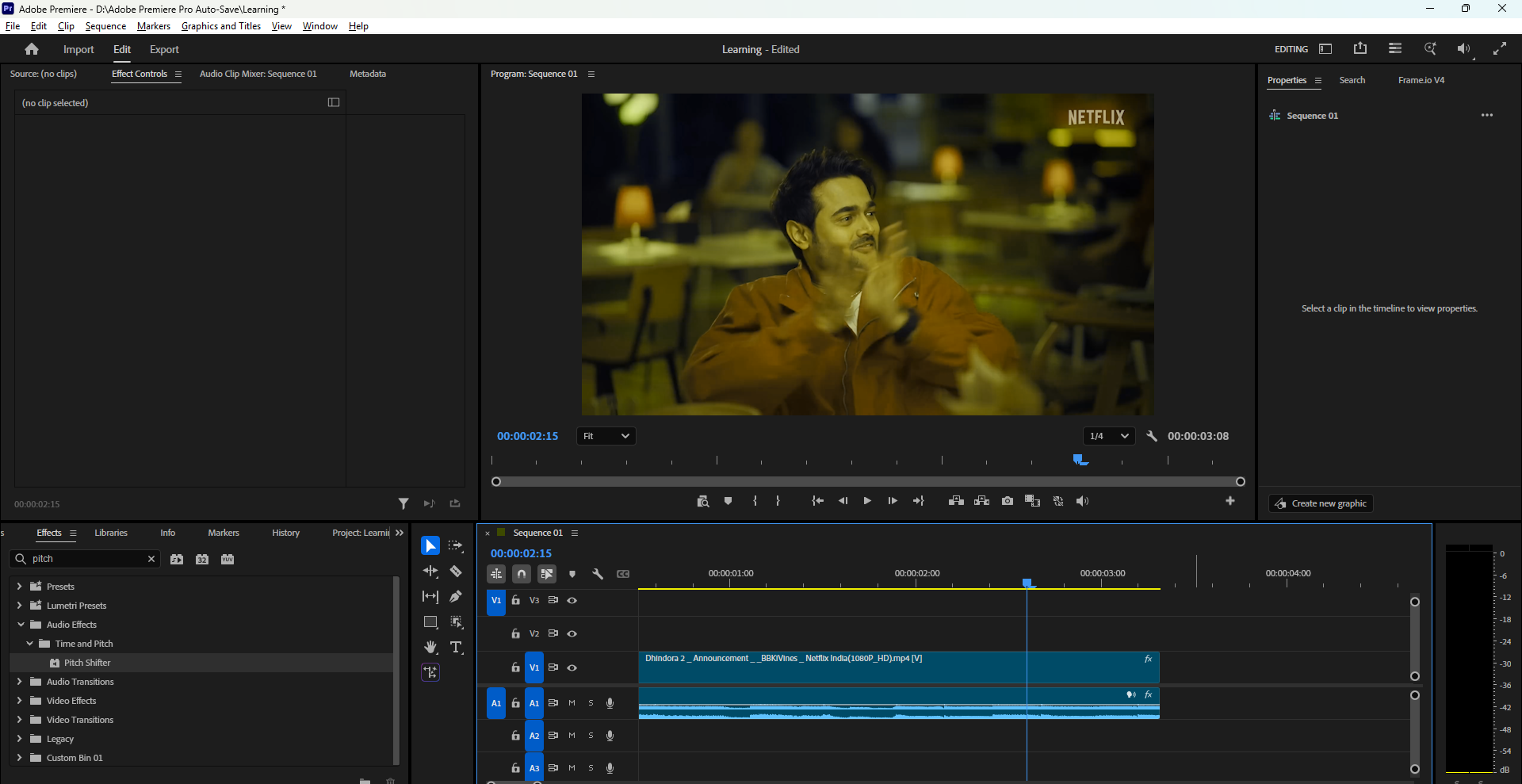Image resolution: width=1522 pixels, height=784 pixels.
Task: Toggle Snap in Timeline magnet
Action: click(522, 574)
